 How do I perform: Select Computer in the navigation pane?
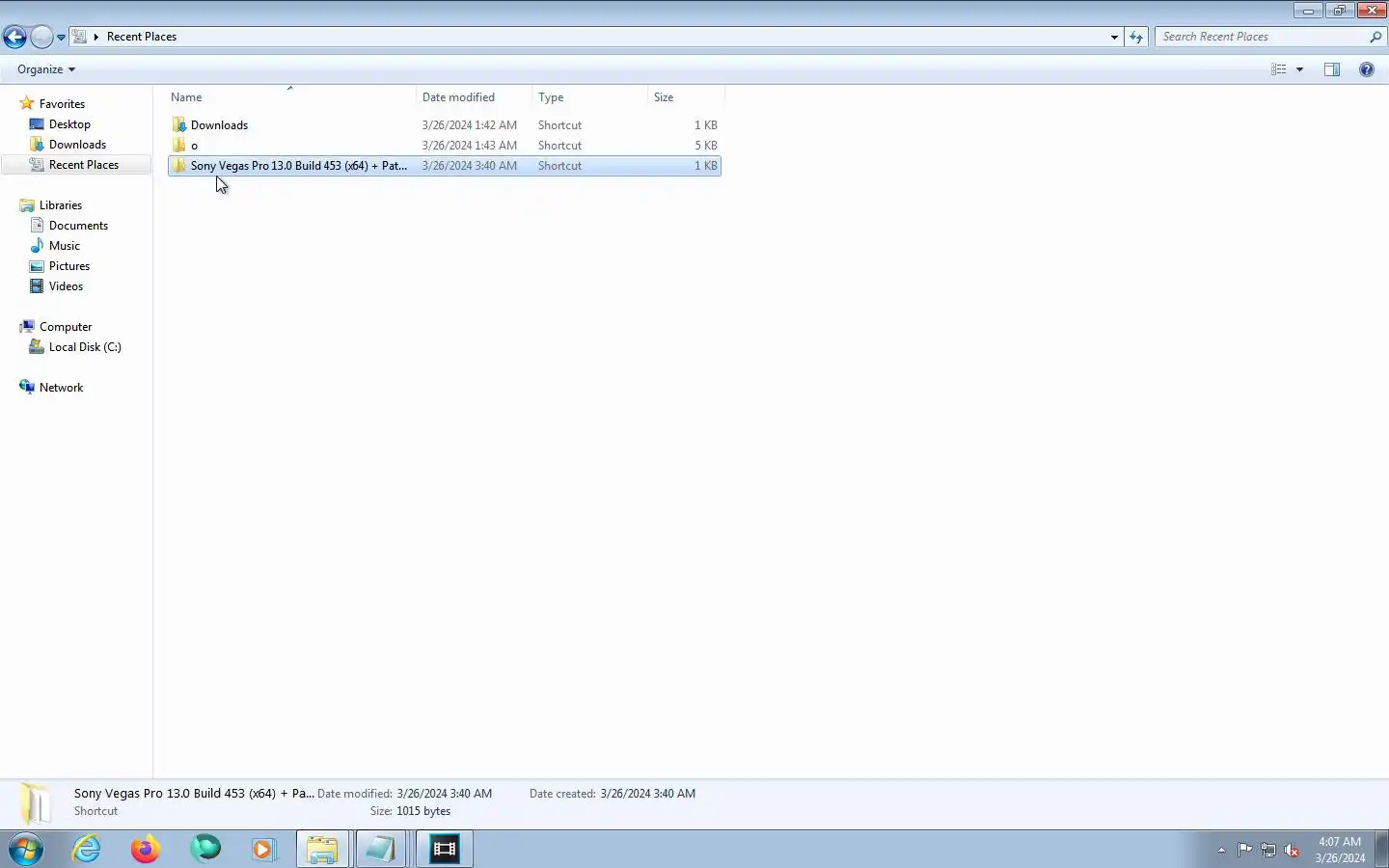click(66, 327)
